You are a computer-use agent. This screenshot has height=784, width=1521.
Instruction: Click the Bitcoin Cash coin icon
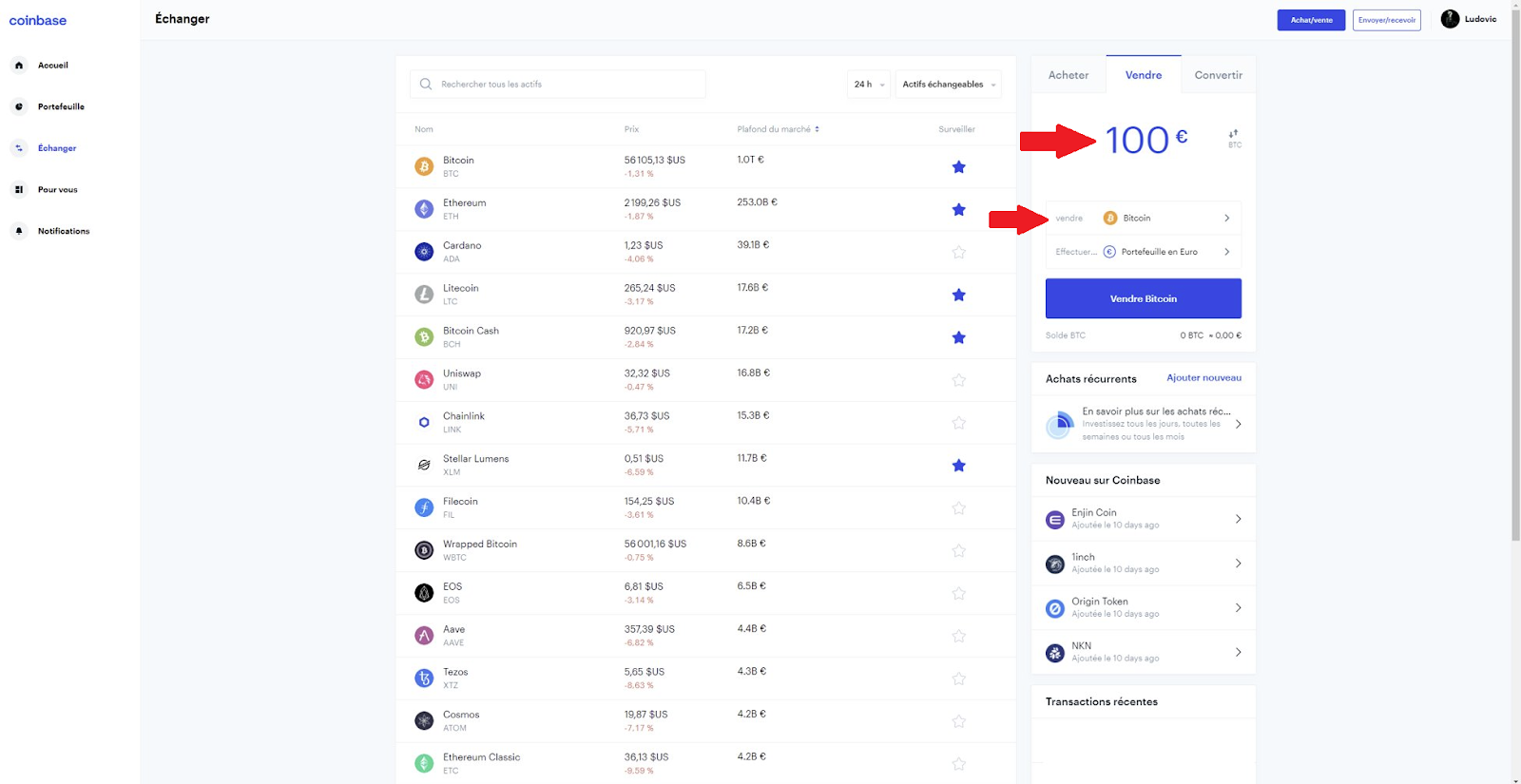point(424,337)
